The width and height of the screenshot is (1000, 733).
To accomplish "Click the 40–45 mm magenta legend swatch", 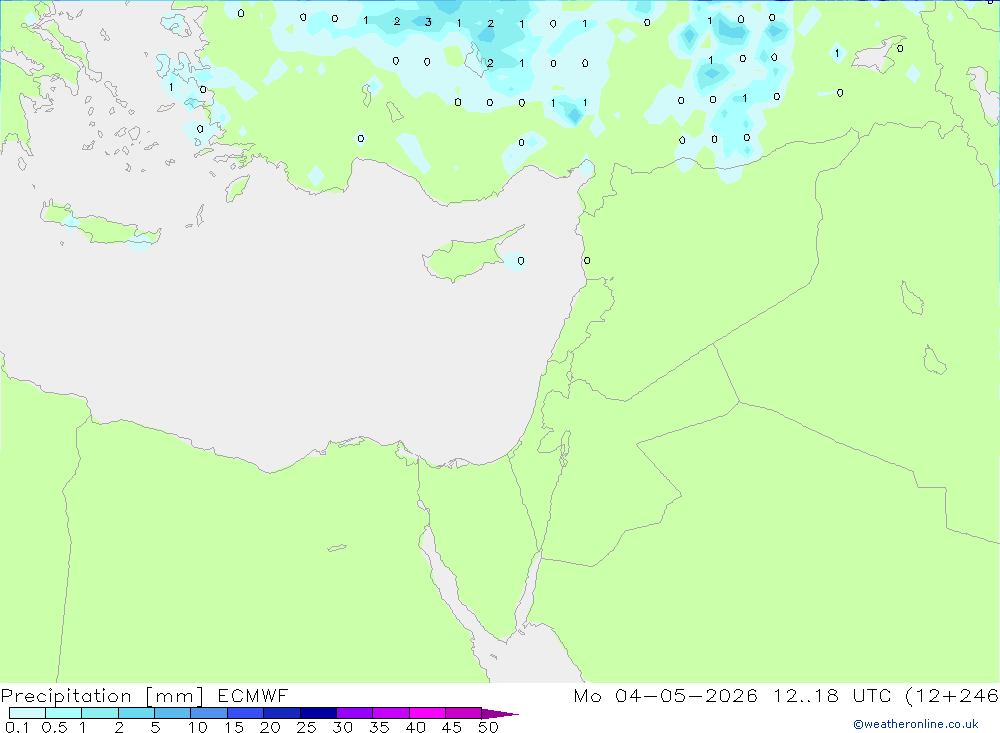I will [x=427, y=713].
